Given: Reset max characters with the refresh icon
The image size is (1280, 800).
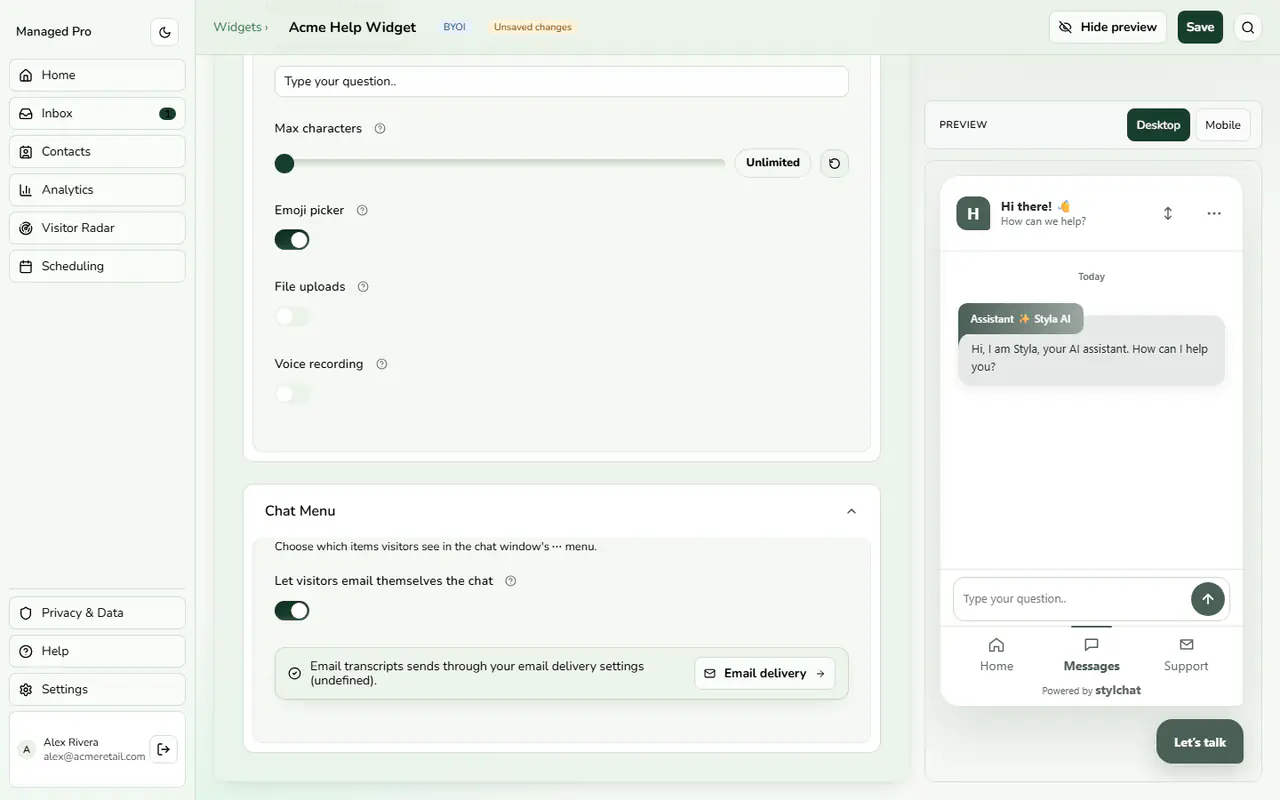Looking at the screenshot, I should (834, 163).
